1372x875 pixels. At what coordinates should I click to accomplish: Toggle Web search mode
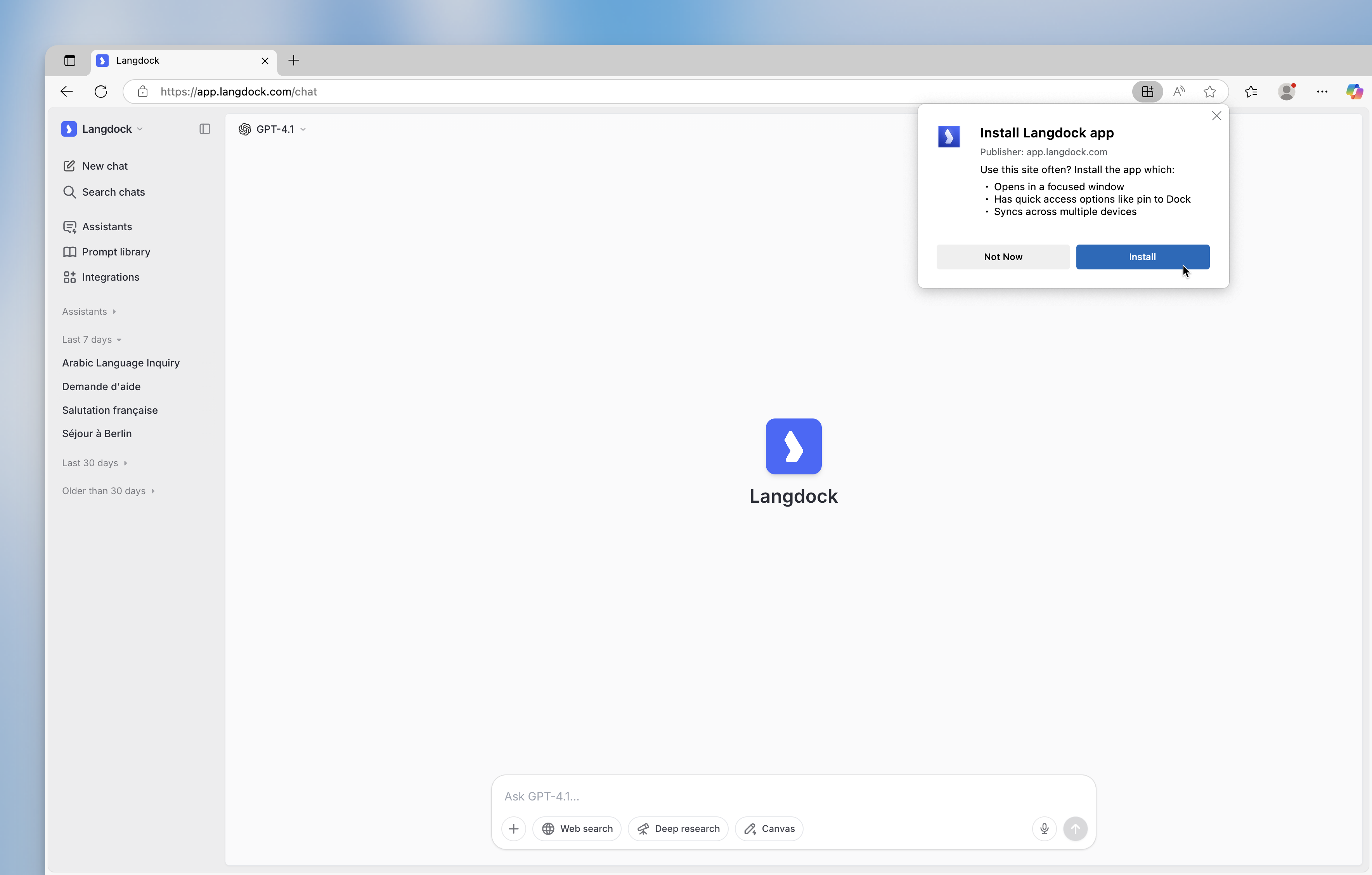pyautogui.click(x=577, y=828)
